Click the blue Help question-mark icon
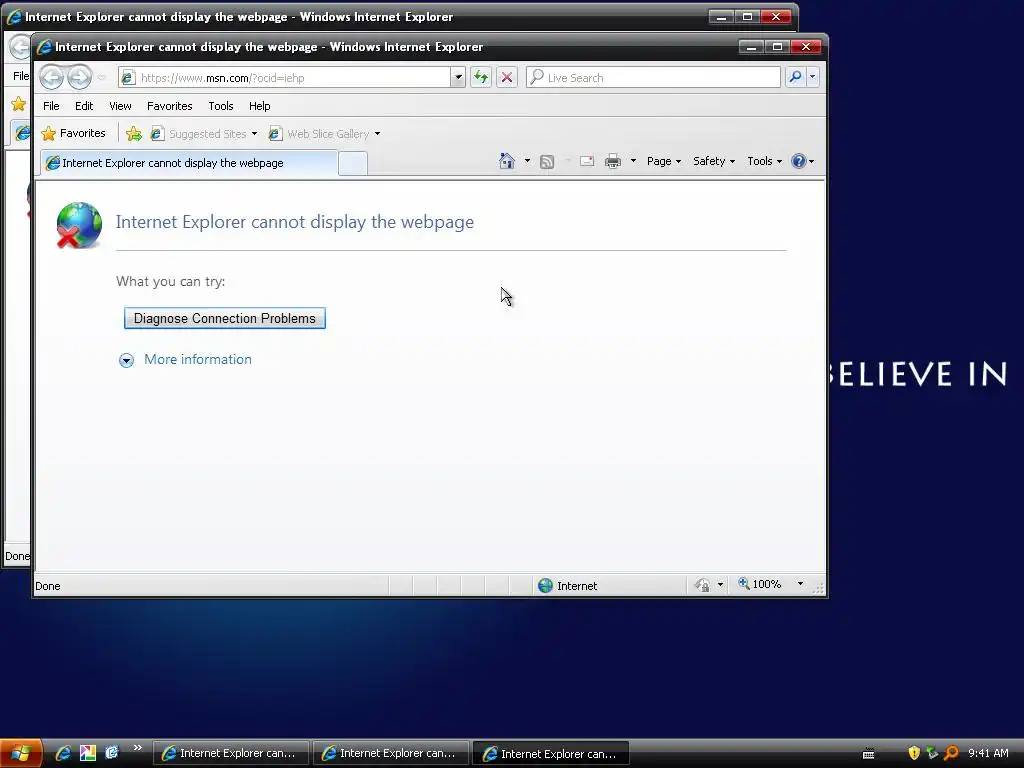Viewport: 1024px width, 768px height. [798, 161]
